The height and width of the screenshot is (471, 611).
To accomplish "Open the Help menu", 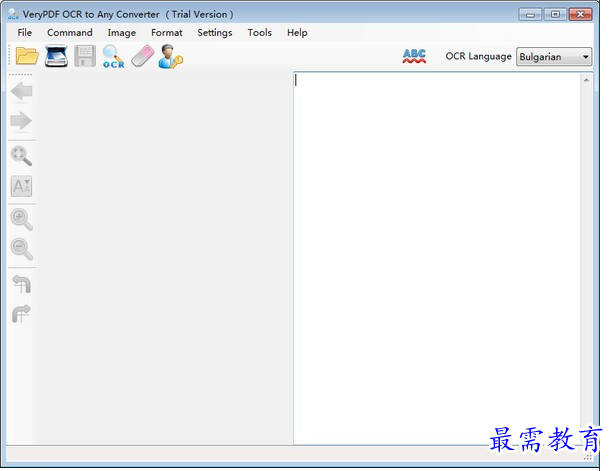I will [x=297, y=33].
